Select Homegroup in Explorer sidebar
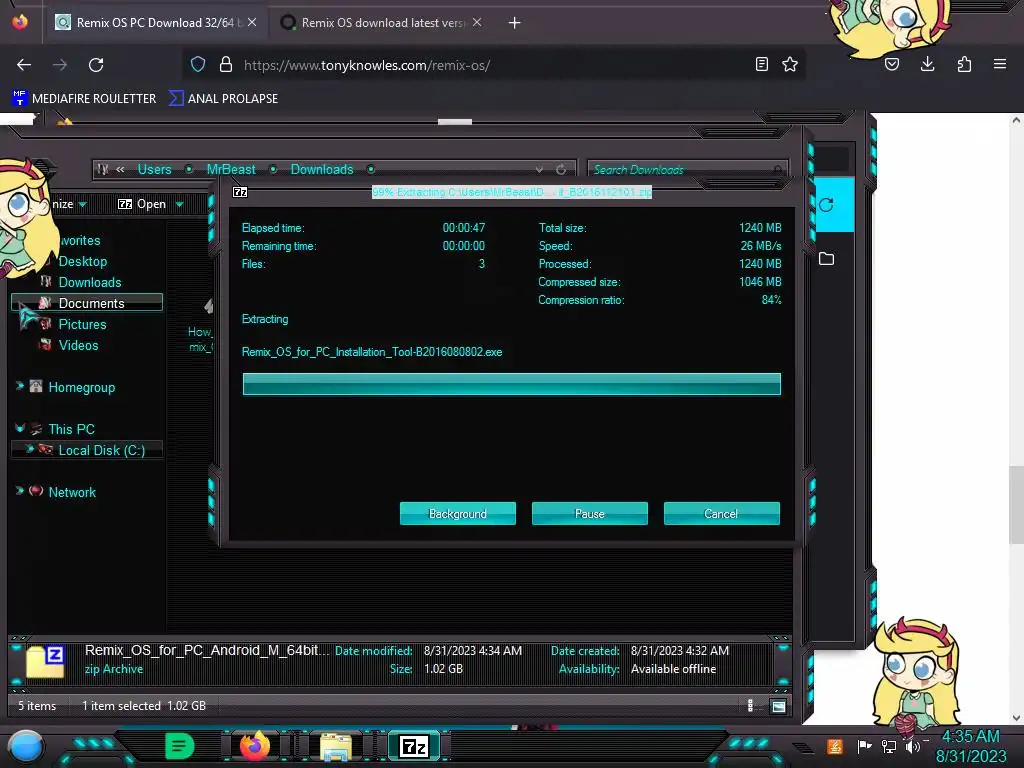Image resolution: width=1024 pixels, height=768 pixels. pos(81,387)
